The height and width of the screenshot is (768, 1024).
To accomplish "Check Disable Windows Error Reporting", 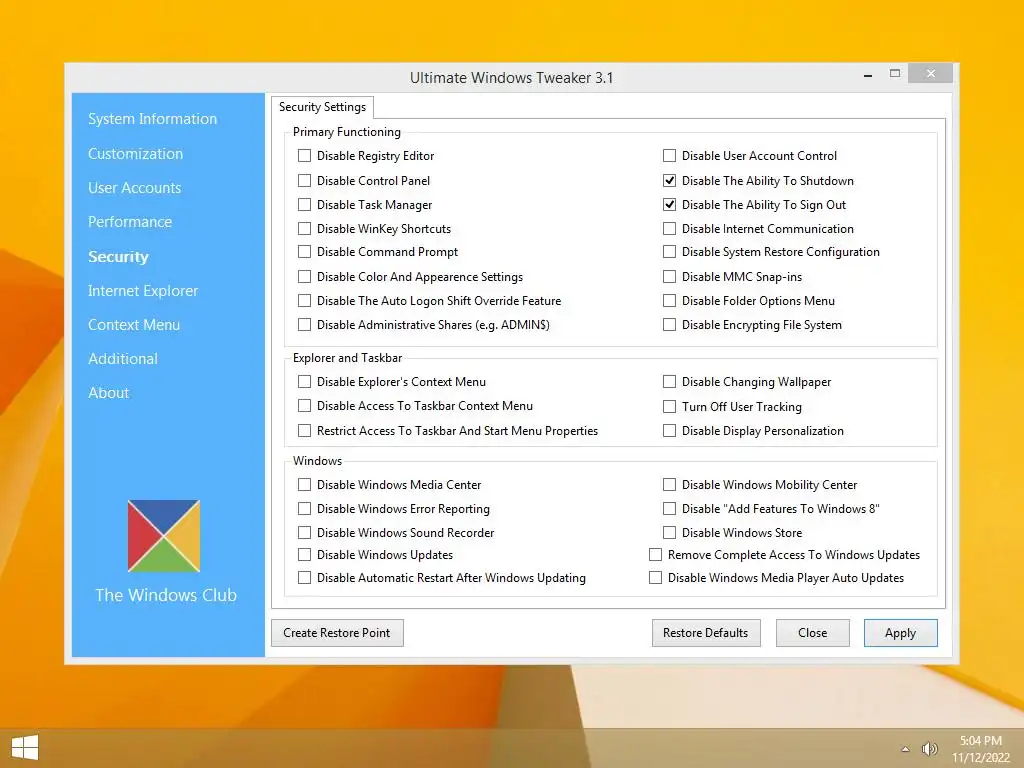I will pyautogui.click(x=304, y=509).
